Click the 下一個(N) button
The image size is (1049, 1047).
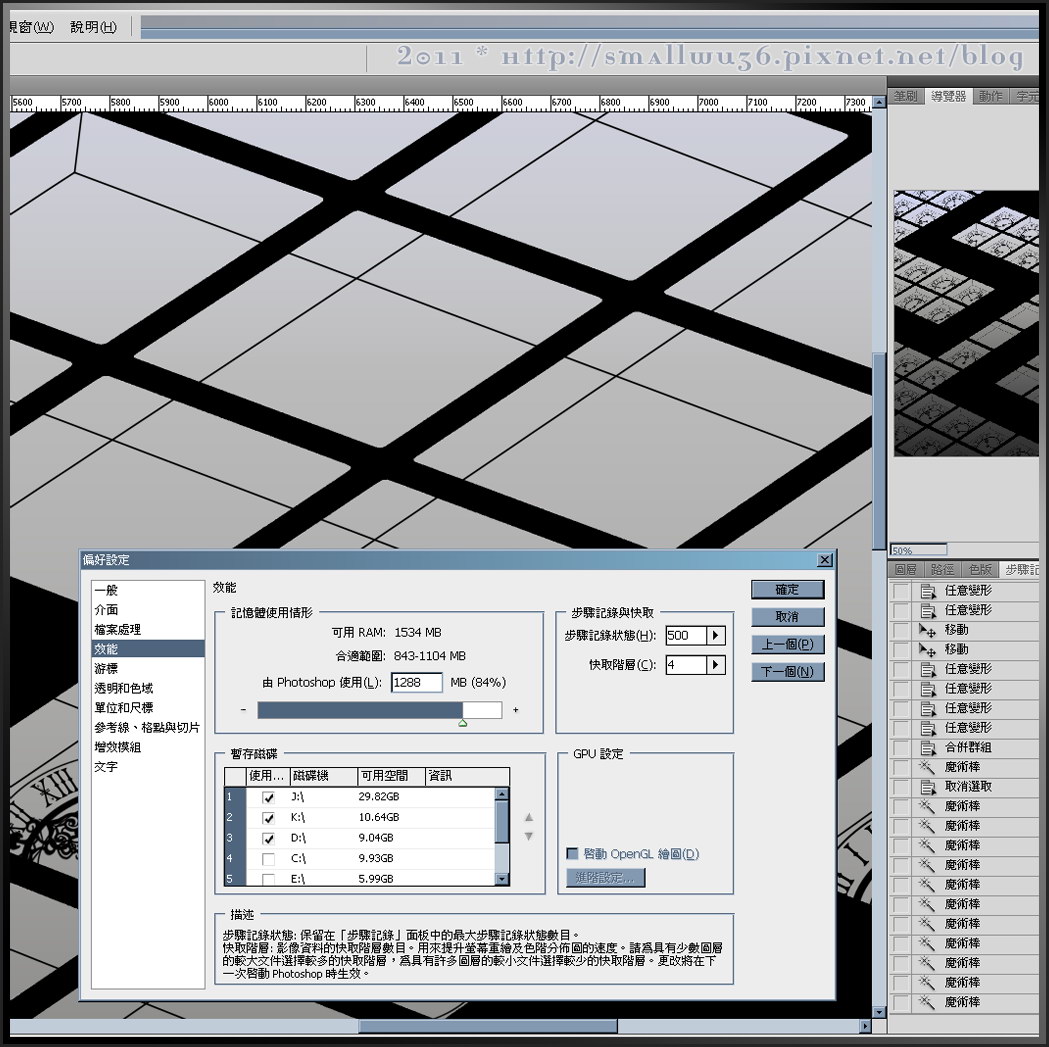click(x=788, y=672)
